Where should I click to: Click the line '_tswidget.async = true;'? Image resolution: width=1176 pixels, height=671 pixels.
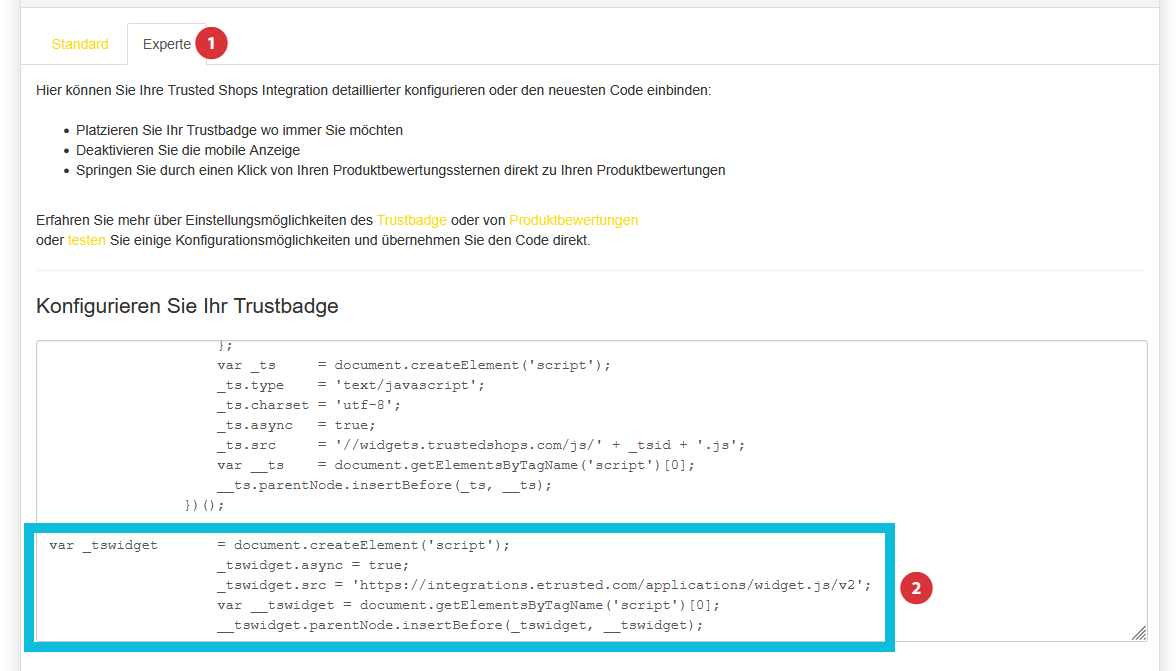[313, 565]
